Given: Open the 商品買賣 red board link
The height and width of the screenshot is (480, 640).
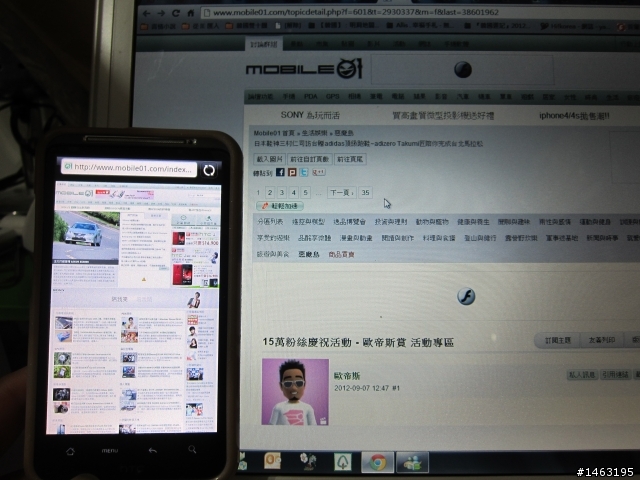Looking at the screenshot, I should (341, 254).
